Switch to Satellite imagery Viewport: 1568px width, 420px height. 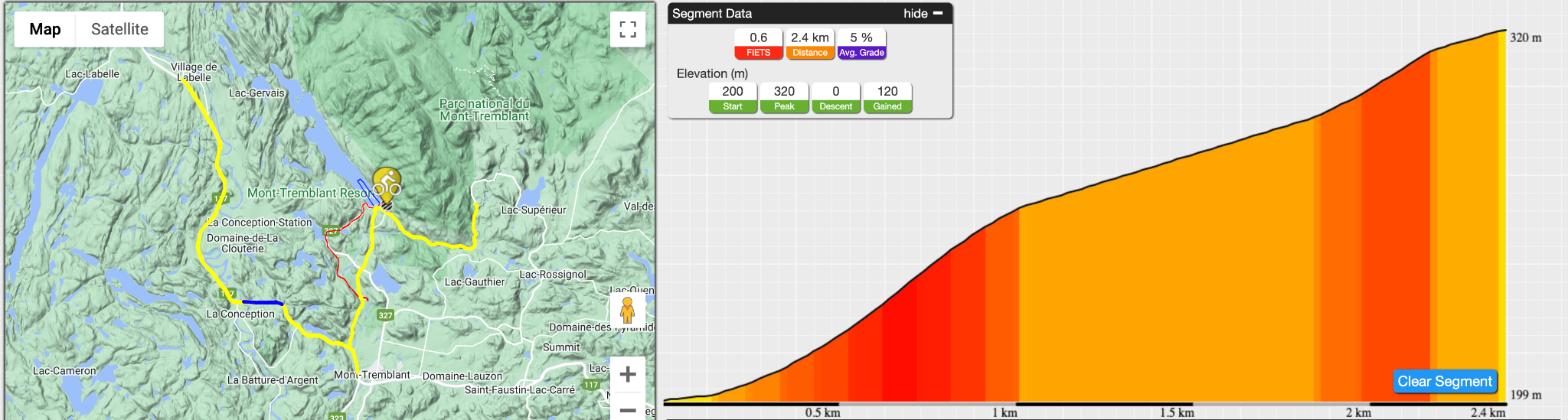(x=119, y=29)
